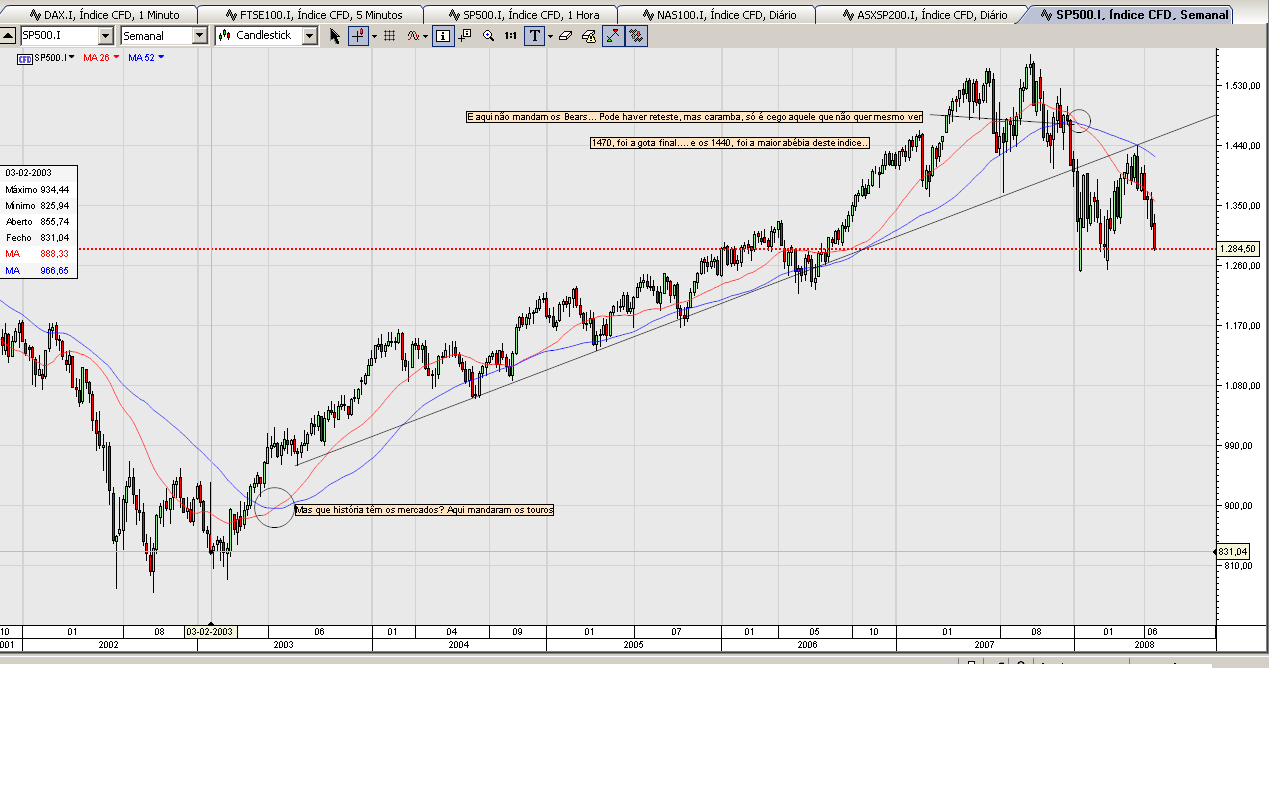Click the 2008 year label on time axis

point(1144,645)
